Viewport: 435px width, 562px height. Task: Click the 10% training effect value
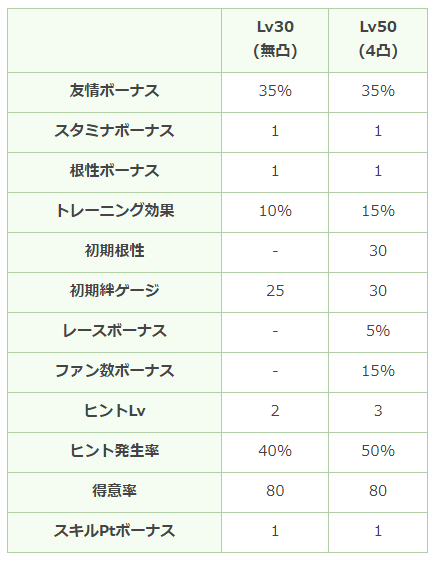(x=275, y=211)
